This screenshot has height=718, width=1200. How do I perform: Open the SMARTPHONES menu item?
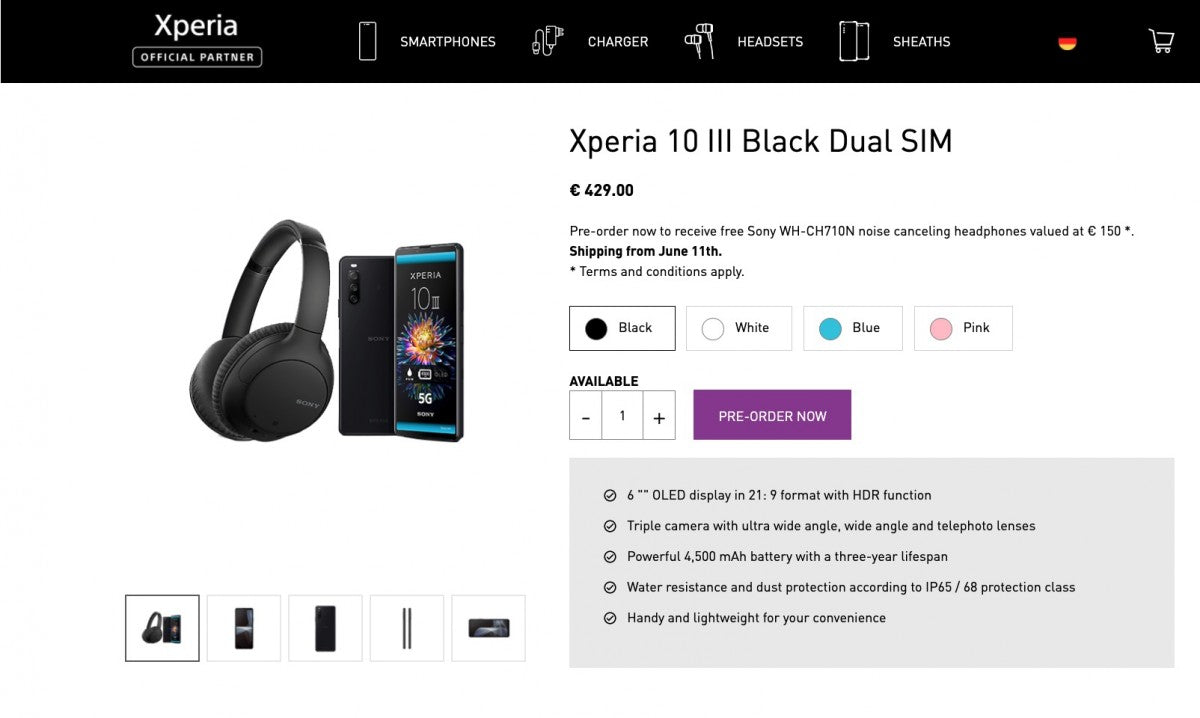click(x=447, y=42)
